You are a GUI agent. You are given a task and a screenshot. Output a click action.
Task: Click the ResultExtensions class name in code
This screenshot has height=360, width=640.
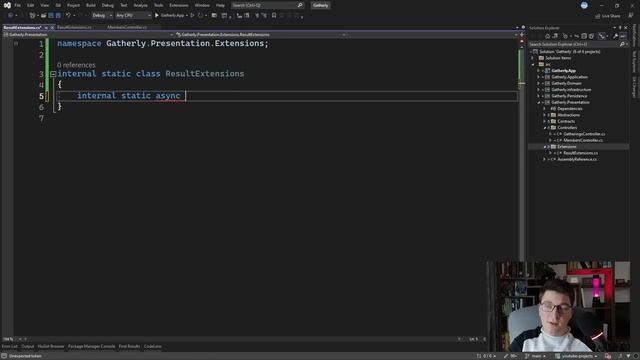pyautogui.click(x=204, y=73)
